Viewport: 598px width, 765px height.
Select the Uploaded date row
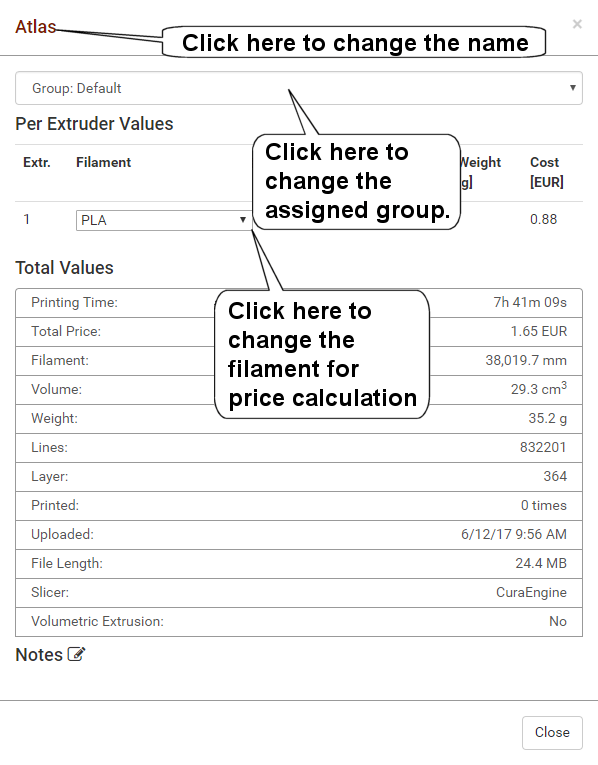pos(299,535)
